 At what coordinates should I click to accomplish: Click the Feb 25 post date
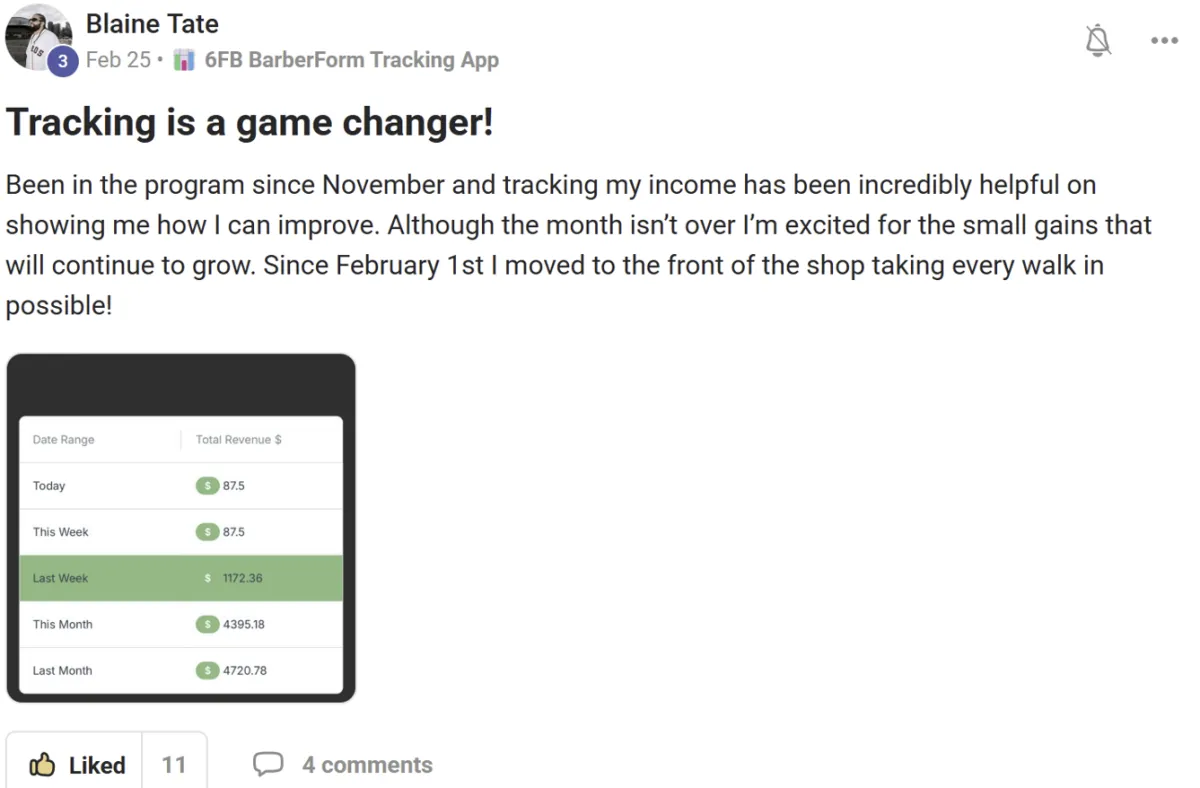tap(118, 60)
